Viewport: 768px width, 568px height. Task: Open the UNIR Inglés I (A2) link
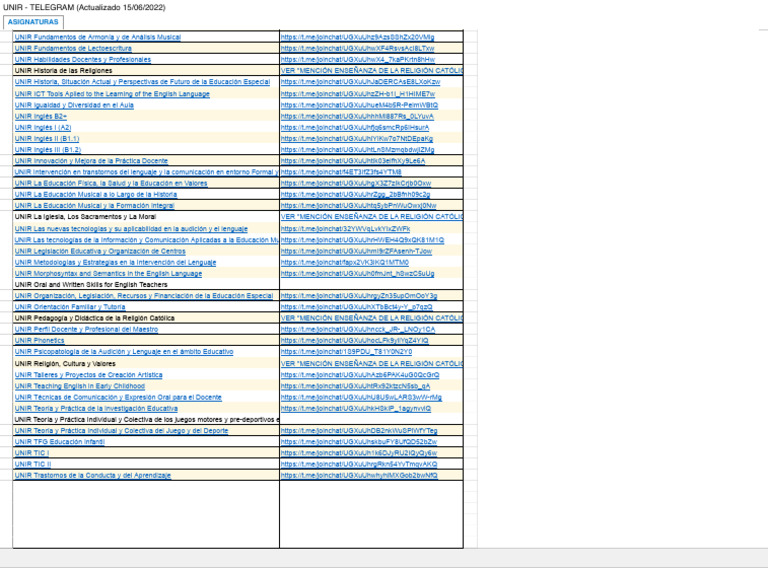click(x=43, y=128)
